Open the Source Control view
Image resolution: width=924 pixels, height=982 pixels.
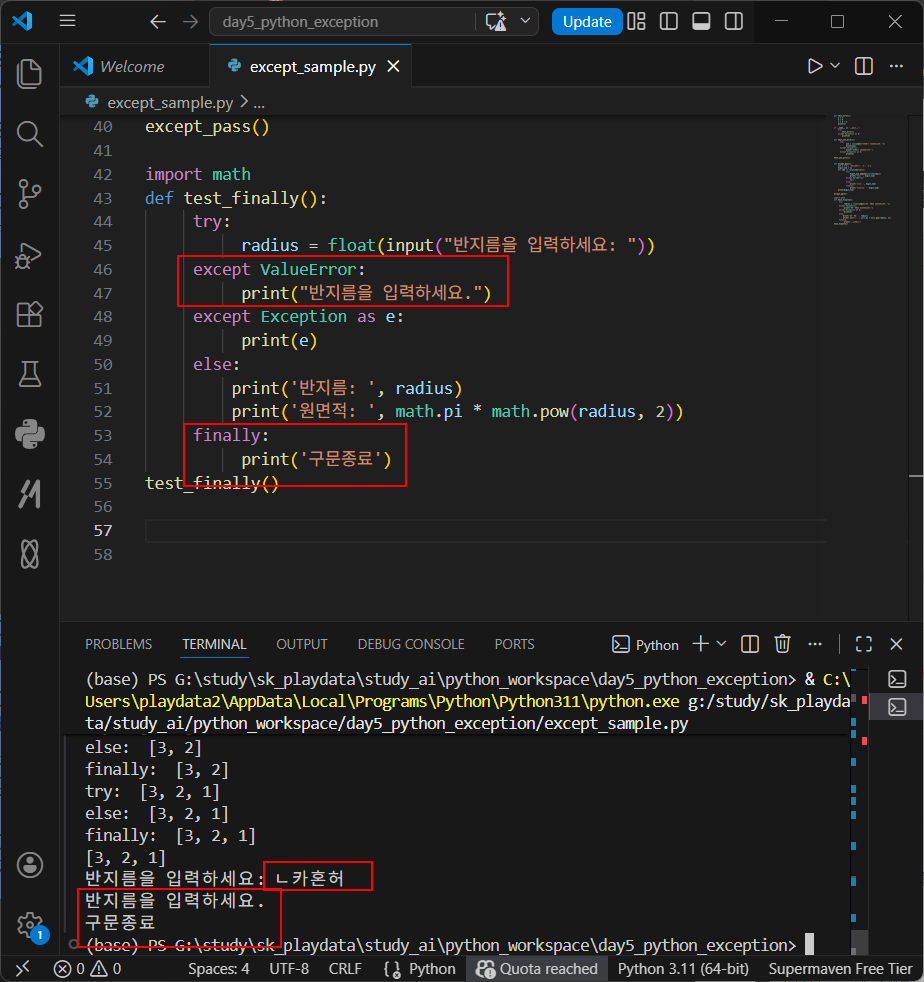point(29,194)
